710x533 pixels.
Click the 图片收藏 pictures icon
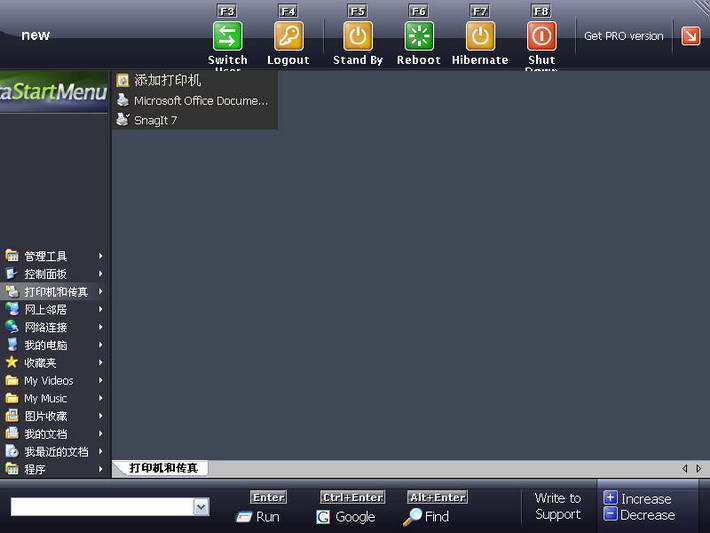pos(12,416)
